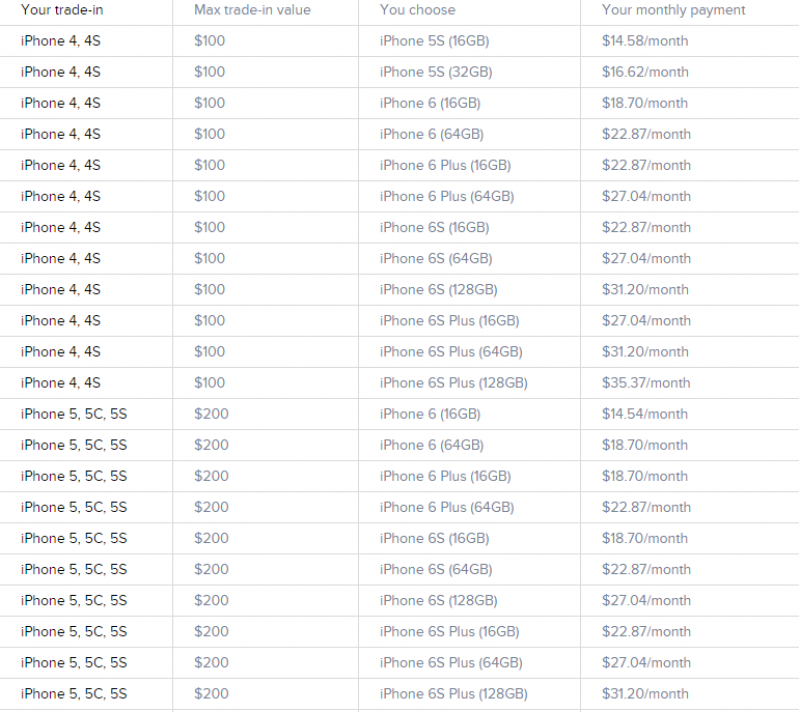Select iPhone 6S (128GB) with $27.04/month payment

coord(438,601)
